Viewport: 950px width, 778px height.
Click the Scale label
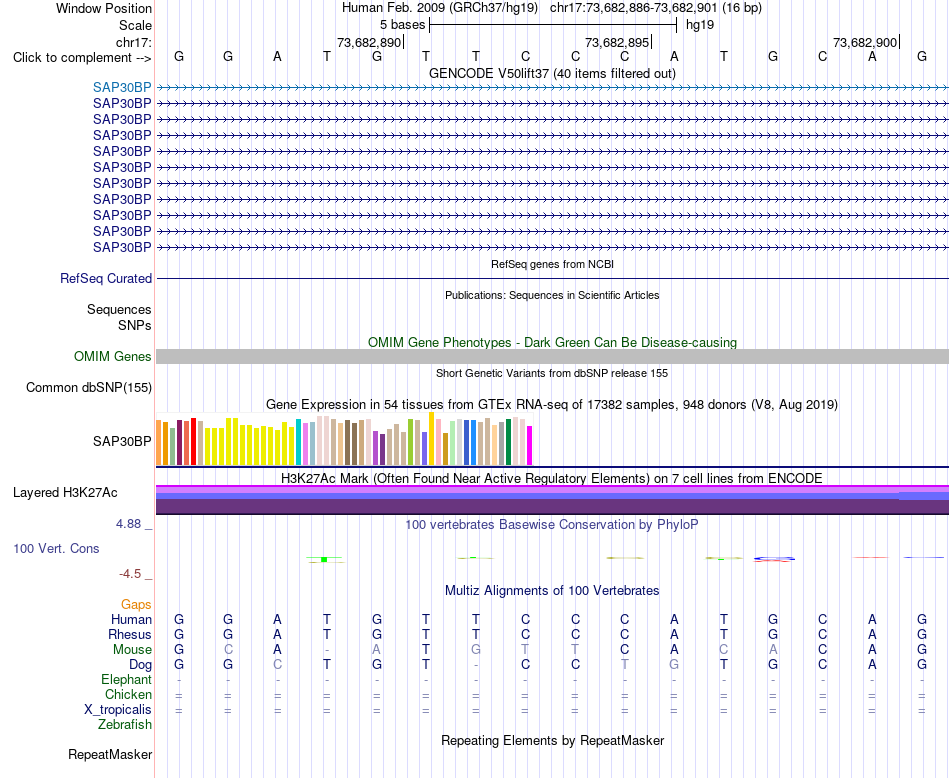click(135, 25)
